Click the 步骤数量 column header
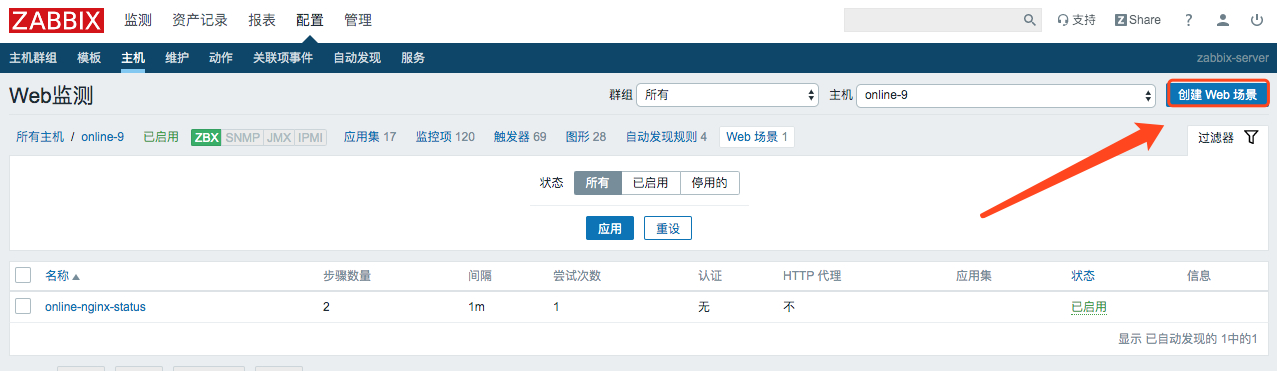Viewport: 1277px width, 371px height. coord(347,276)
